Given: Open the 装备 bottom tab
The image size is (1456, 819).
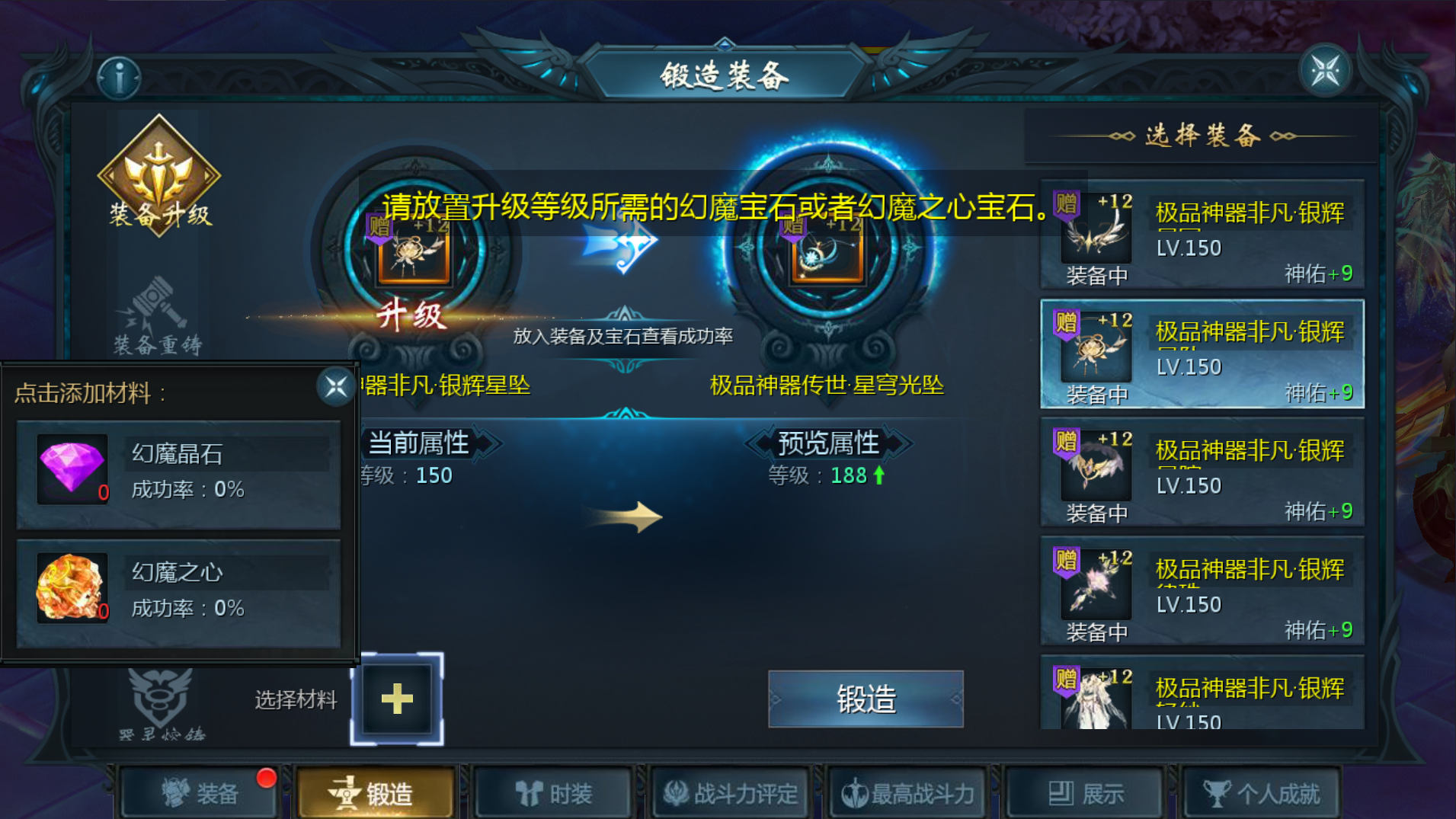Looking at the screenshot, I should 200,793.
